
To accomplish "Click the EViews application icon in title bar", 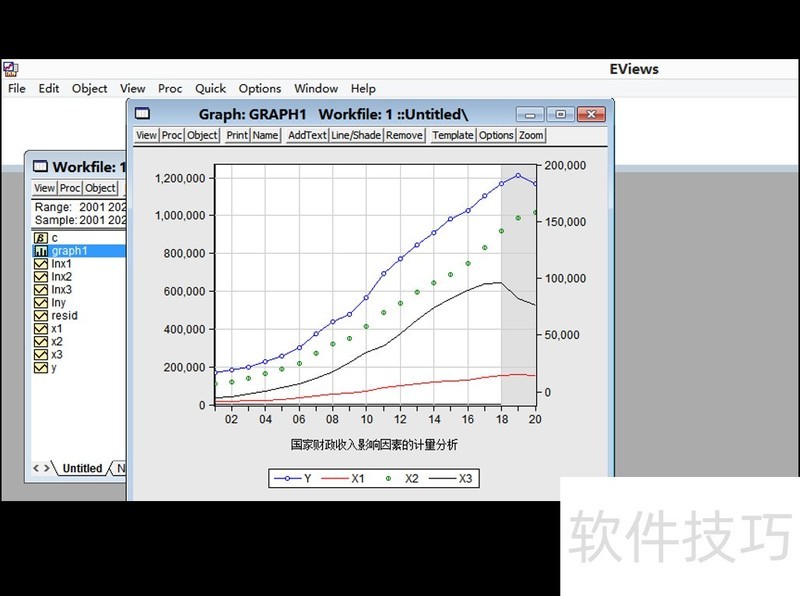I will [11, 69].
